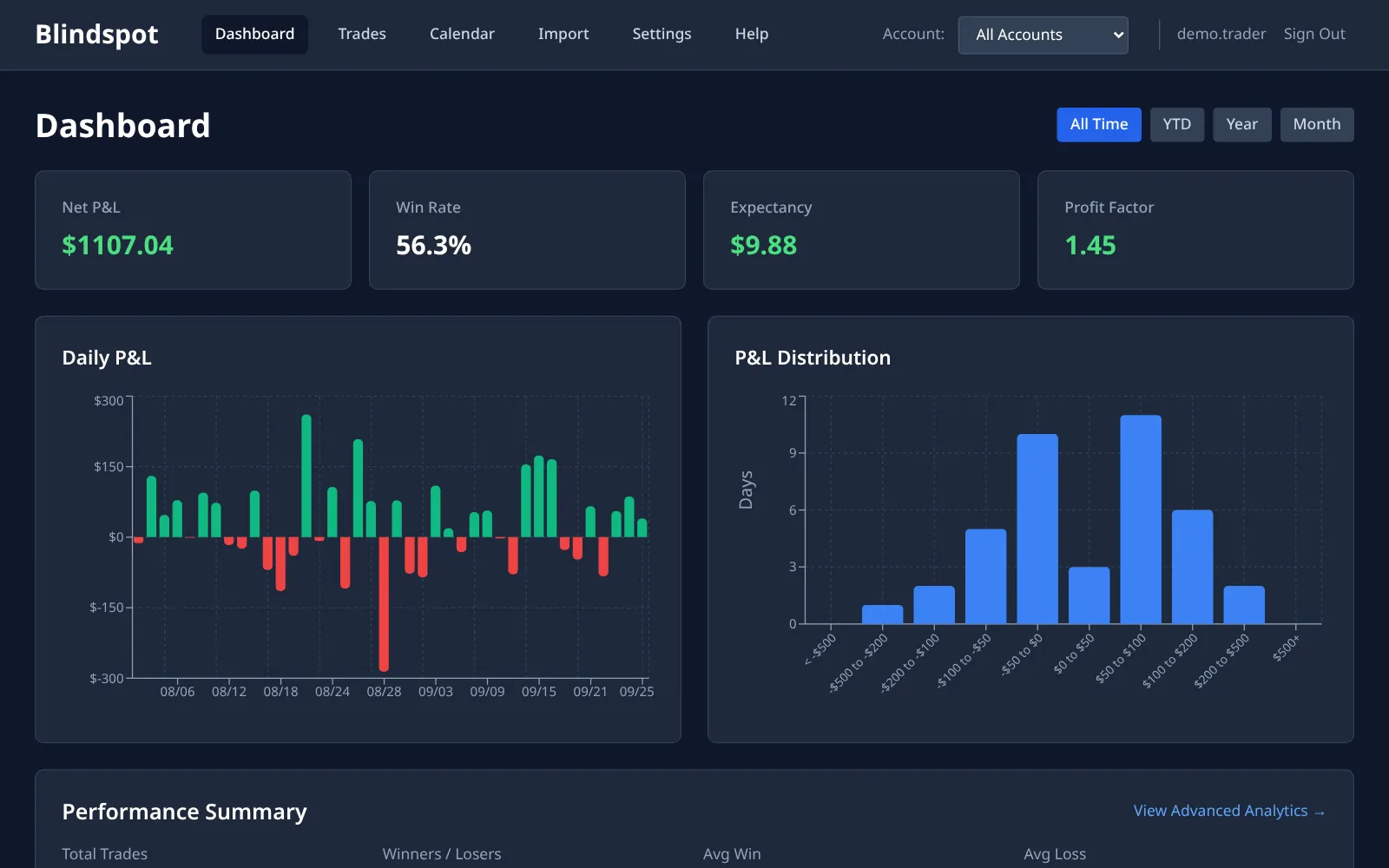Click the Profit Factor value 1.45
This screenshot has width=1389, height=868.
1090,246
